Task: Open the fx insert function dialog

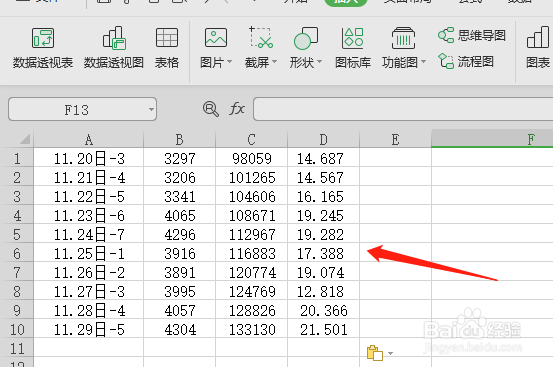Action: [x=237, y=109]
